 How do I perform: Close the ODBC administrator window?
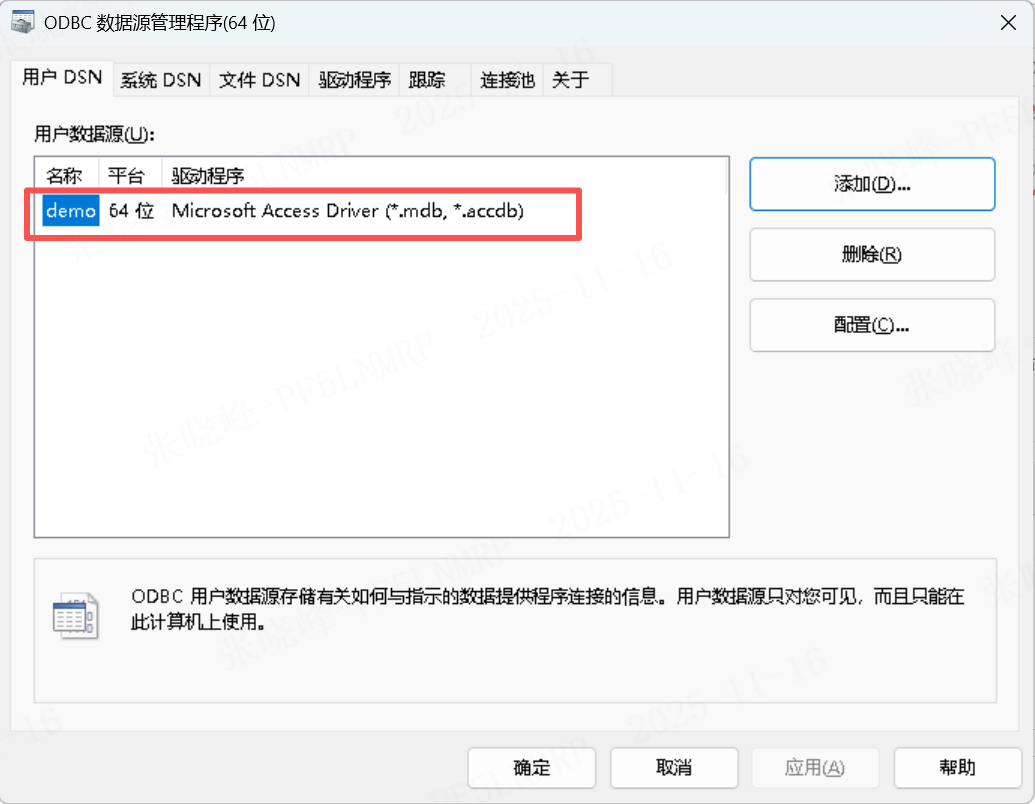1008,22
